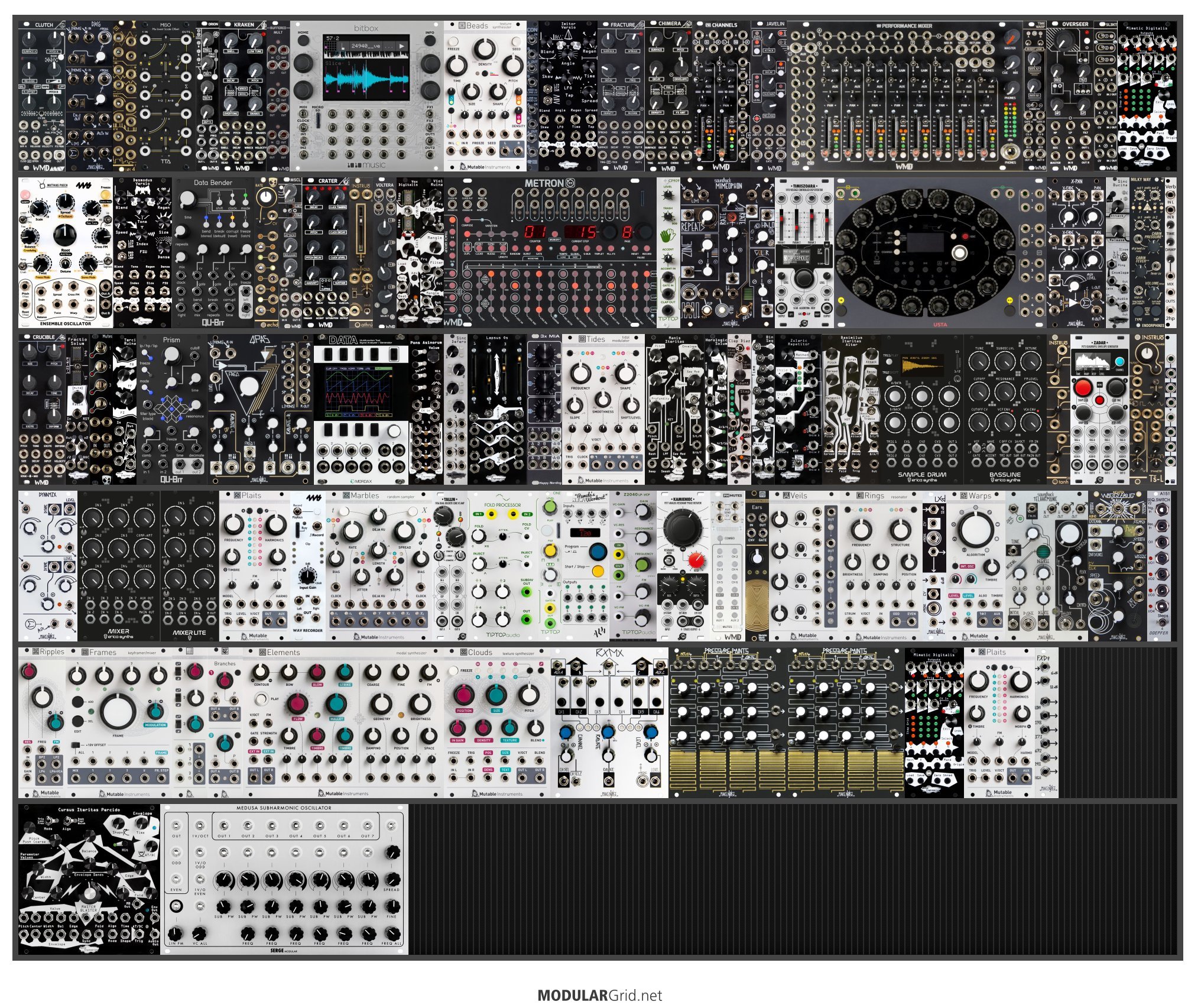Select the Wav Recorder module
Viewport: 1201px width, 1008px height.
pyautogui.click(x=308, y=566)
